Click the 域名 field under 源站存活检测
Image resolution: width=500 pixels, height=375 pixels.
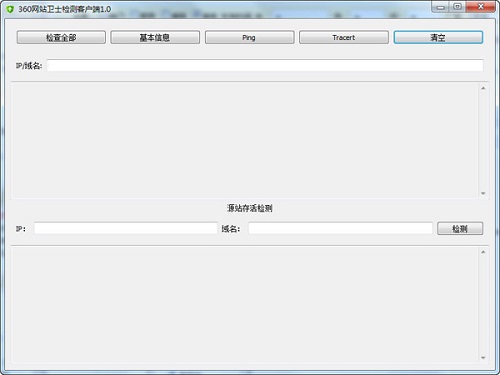click(340, 228)
